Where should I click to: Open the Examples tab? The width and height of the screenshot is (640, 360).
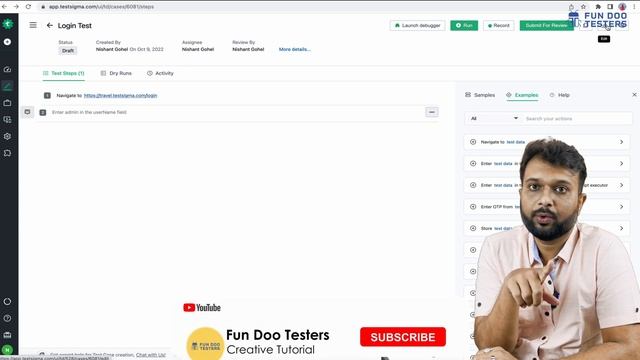point(522,95)
